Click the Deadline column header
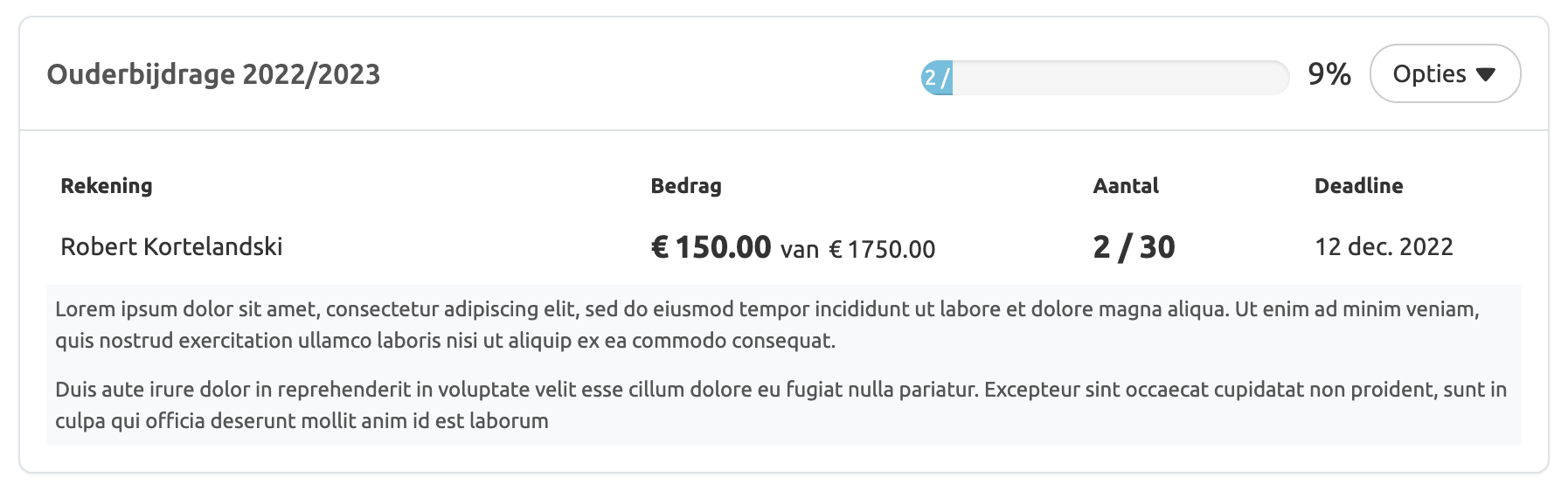The width and height of the screenshot is (1568, 491). (x=1358, y=185)
